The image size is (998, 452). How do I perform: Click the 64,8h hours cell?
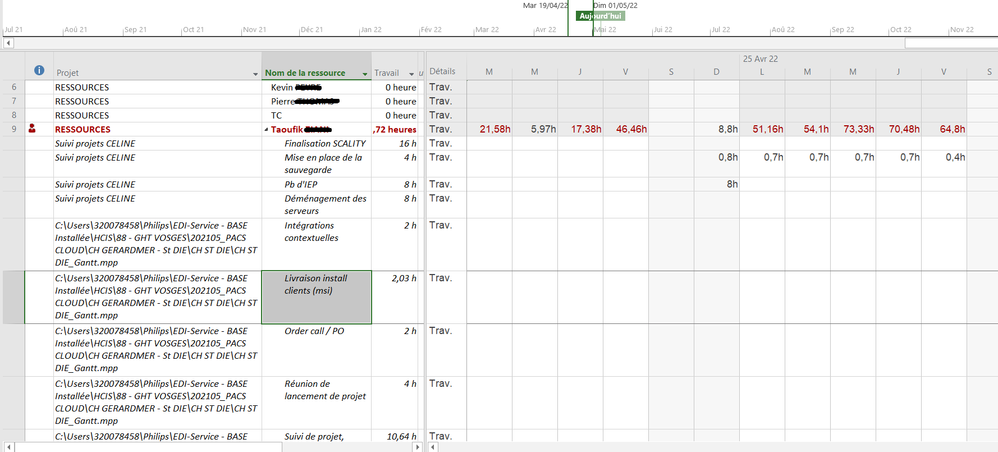[x=944, y=129]
